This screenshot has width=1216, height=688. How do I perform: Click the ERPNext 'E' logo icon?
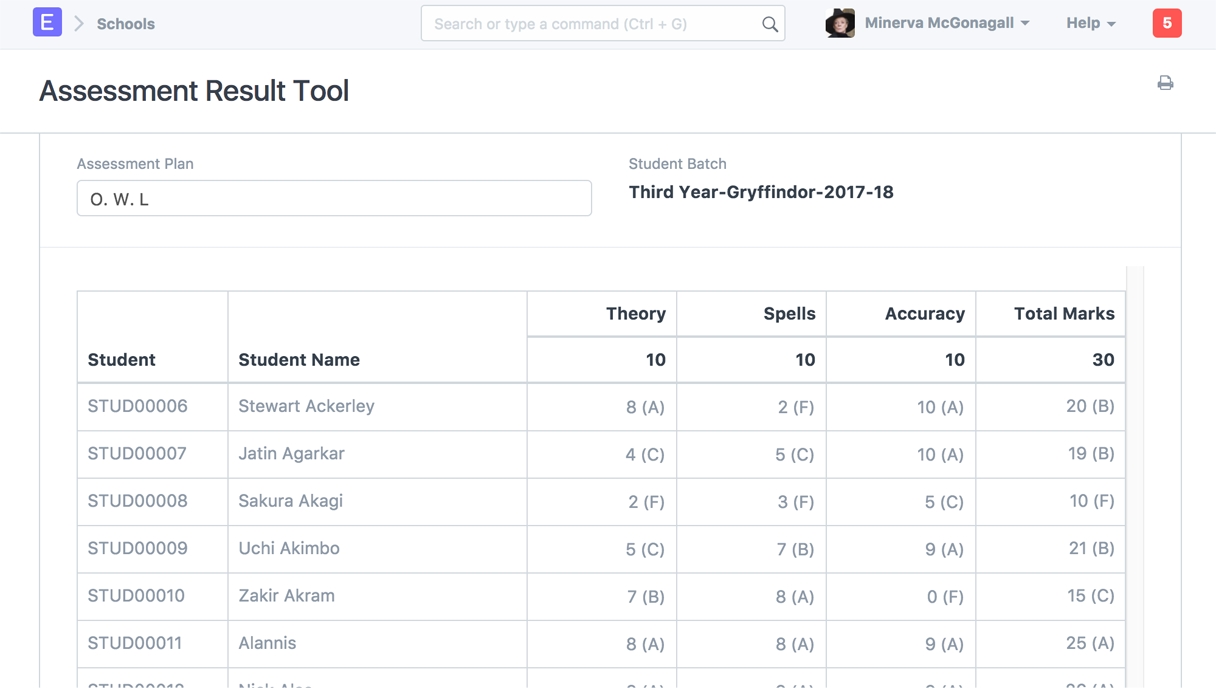pos(47,22)
